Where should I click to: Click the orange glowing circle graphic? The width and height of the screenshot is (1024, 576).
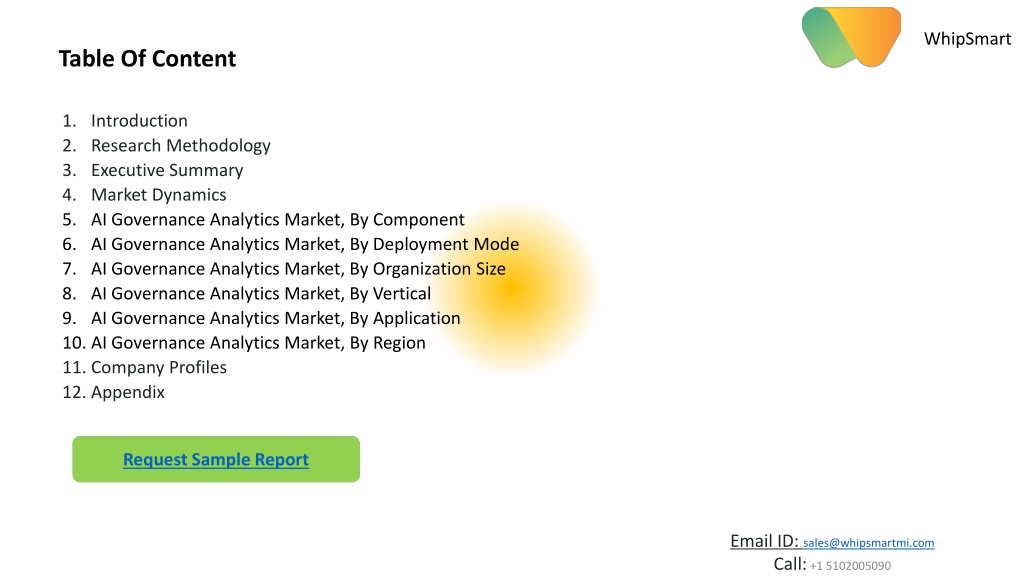tap(515, 289)
